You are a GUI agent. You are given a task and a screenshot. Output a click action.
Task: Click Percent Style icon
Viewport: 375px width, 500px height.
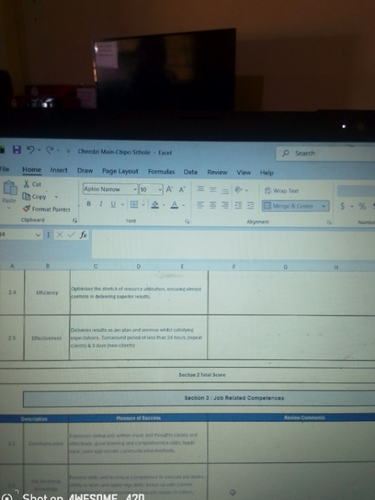tap(362, 206)
